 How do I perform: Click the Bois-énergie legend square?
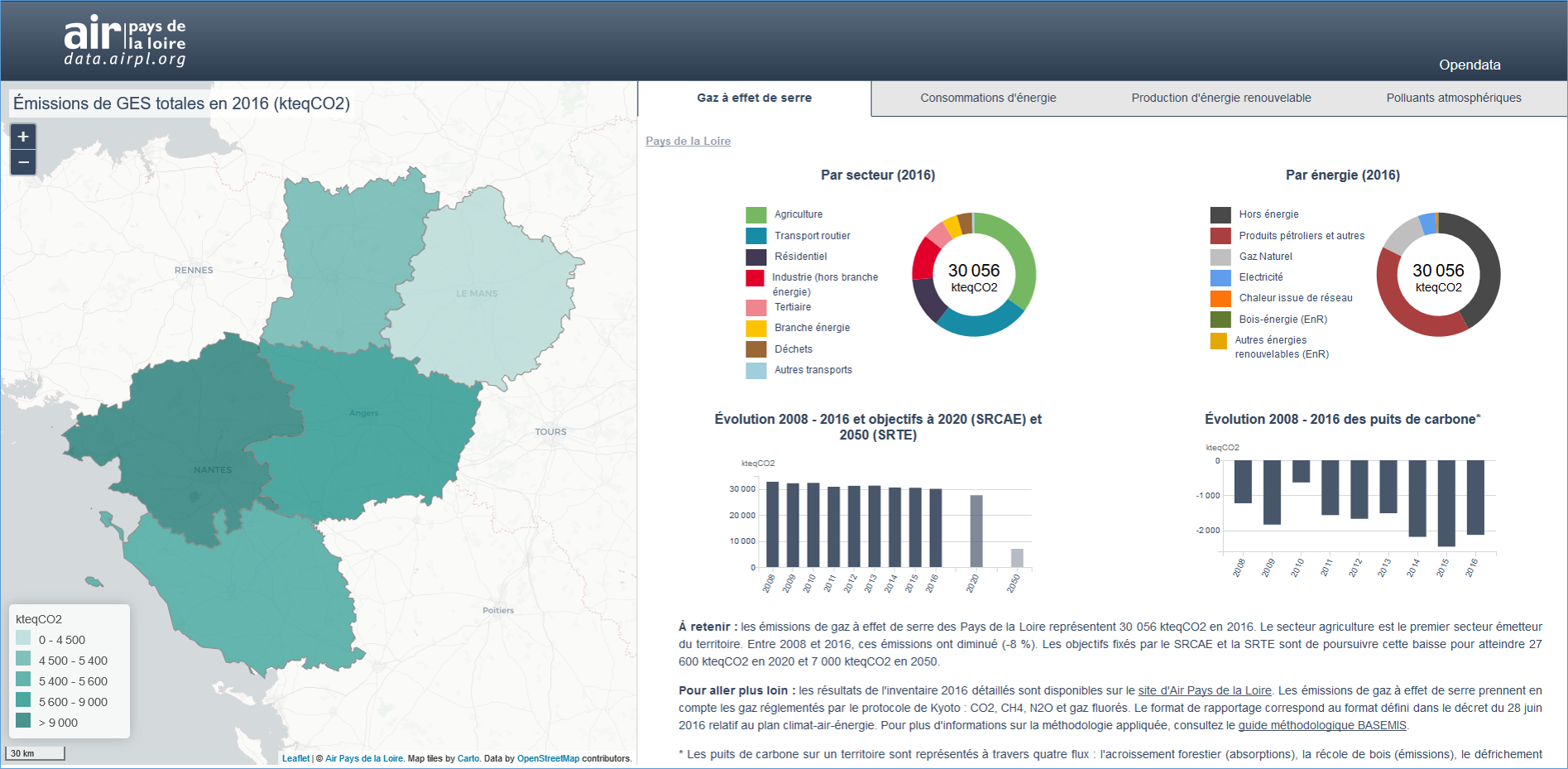coord(1220,320)
